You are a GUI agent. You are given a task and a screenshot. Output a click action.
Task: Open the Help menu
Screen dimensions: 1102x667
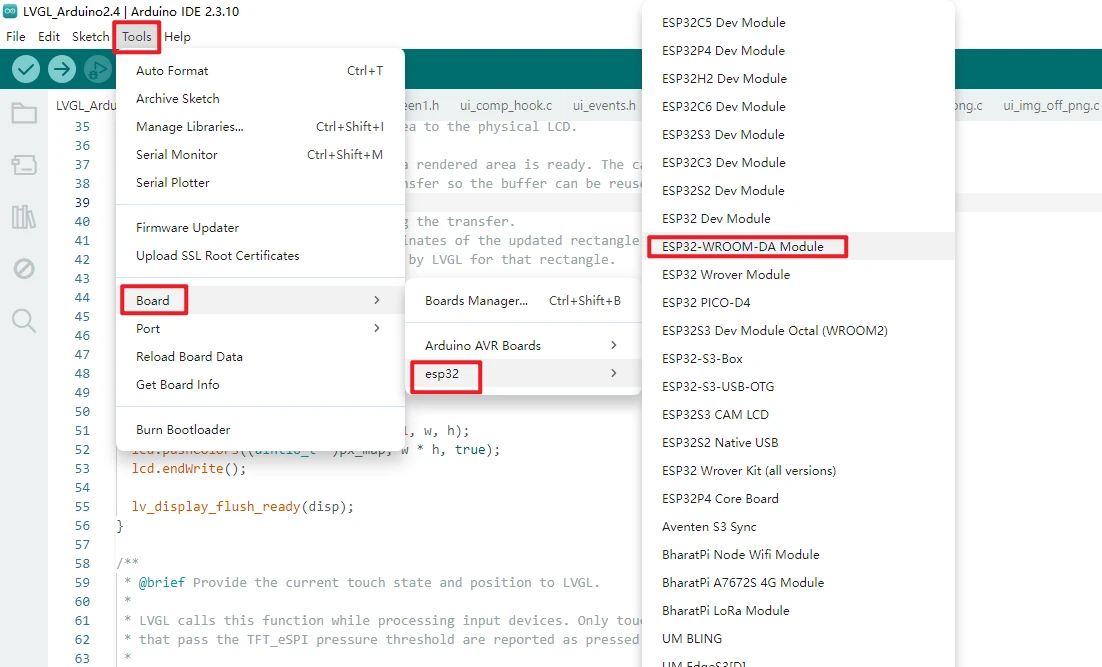[177, 37]
